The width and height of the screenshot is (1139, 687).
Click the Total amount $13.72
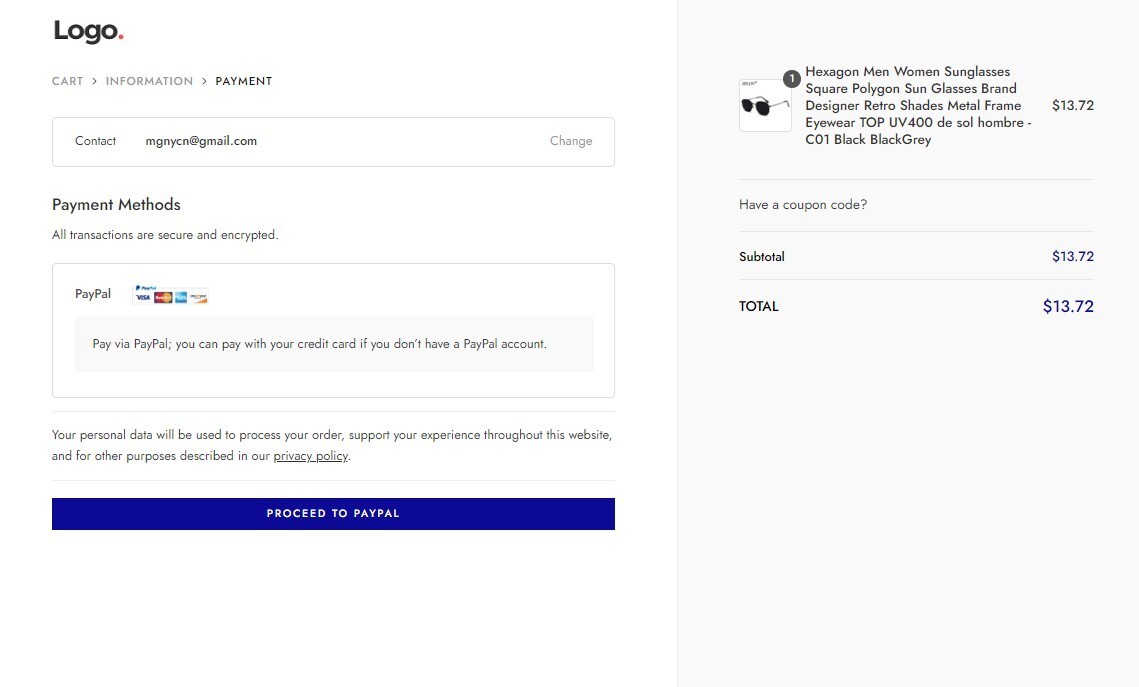(x=1068, y=306)
